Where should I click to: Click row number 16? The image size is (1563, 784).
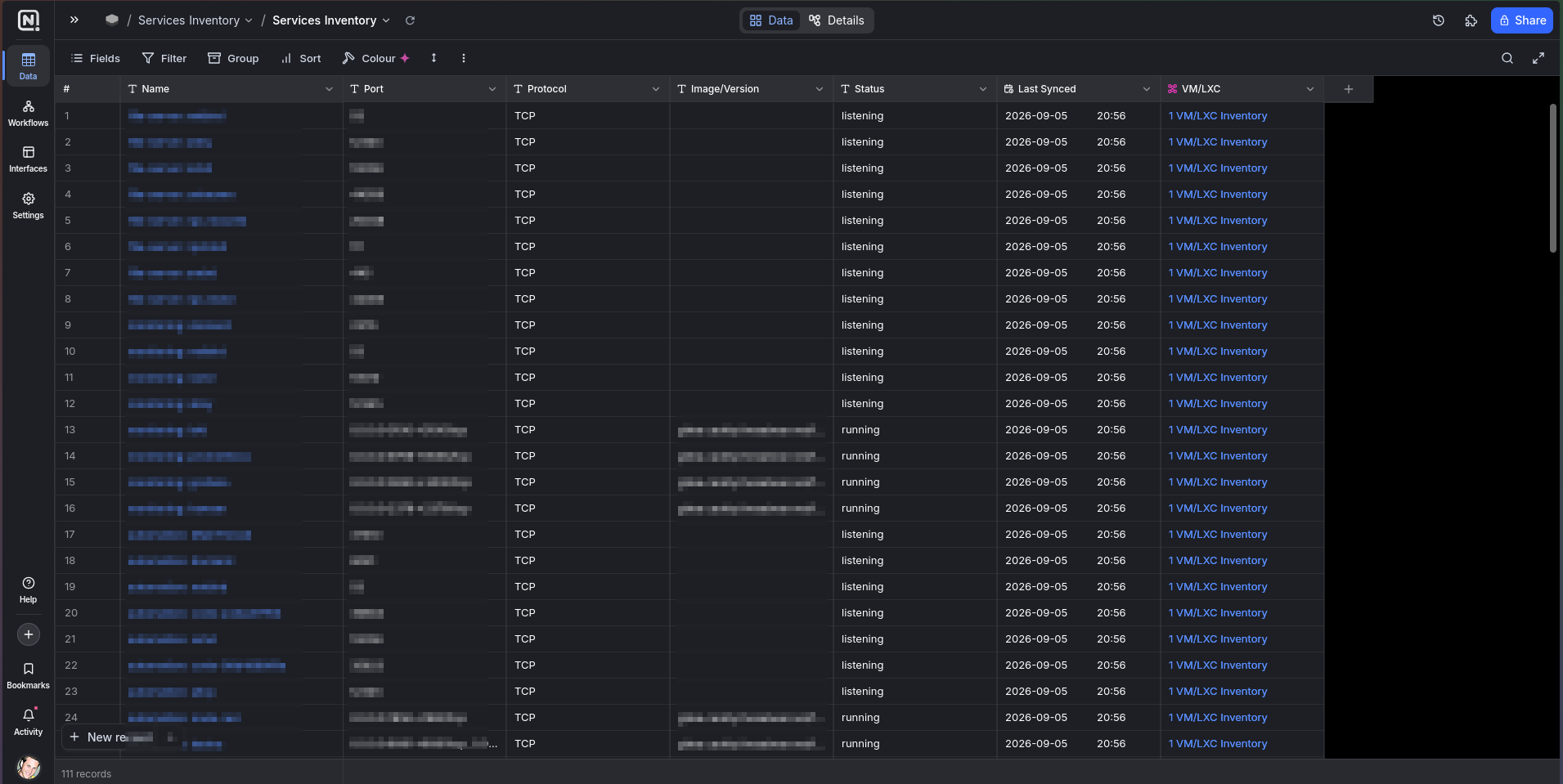point(70,508)
